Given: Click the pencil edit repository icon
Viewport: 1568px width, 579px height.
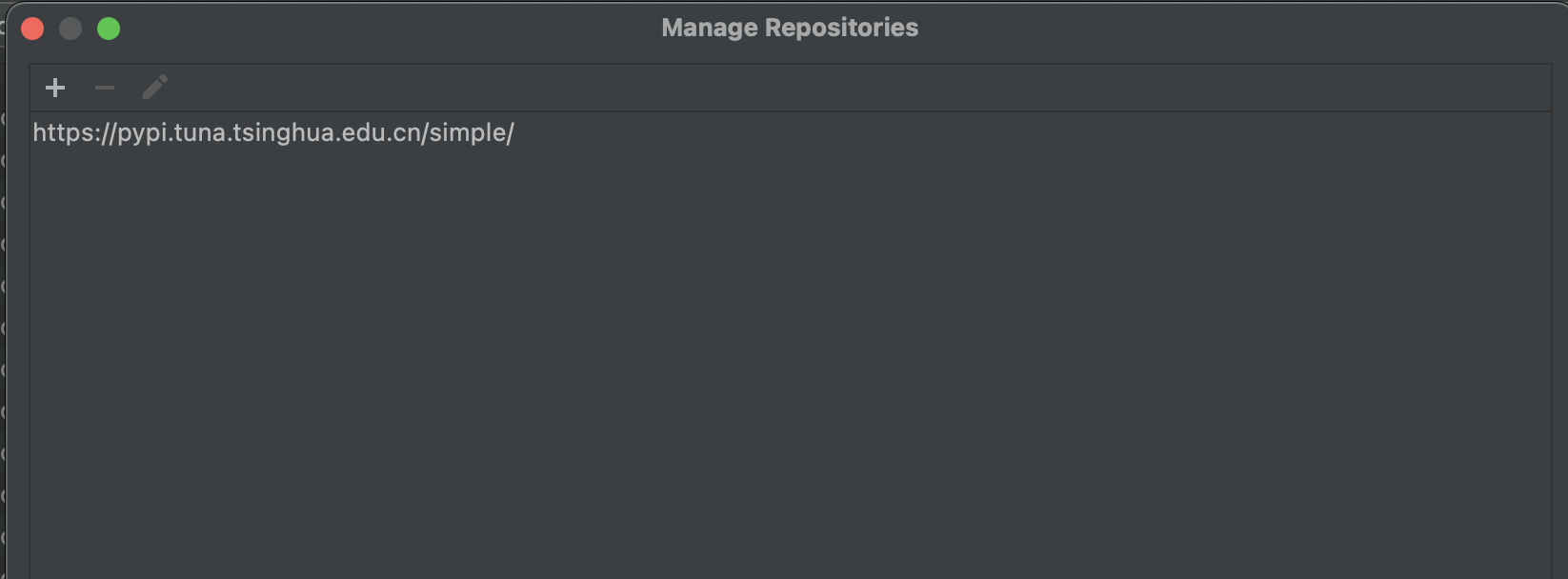Looking at the screenshot, I should pyautogui.click(x=154, y=88).
